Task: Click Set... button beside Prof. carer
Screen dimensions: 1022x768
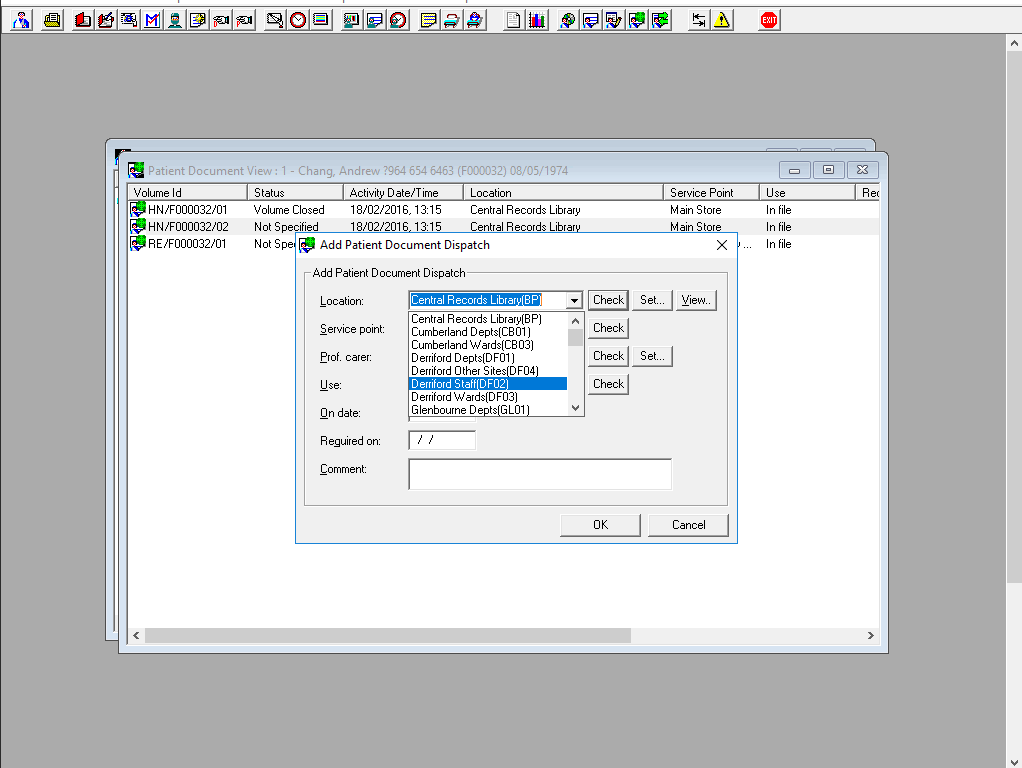Action: (x=652, y=356)
